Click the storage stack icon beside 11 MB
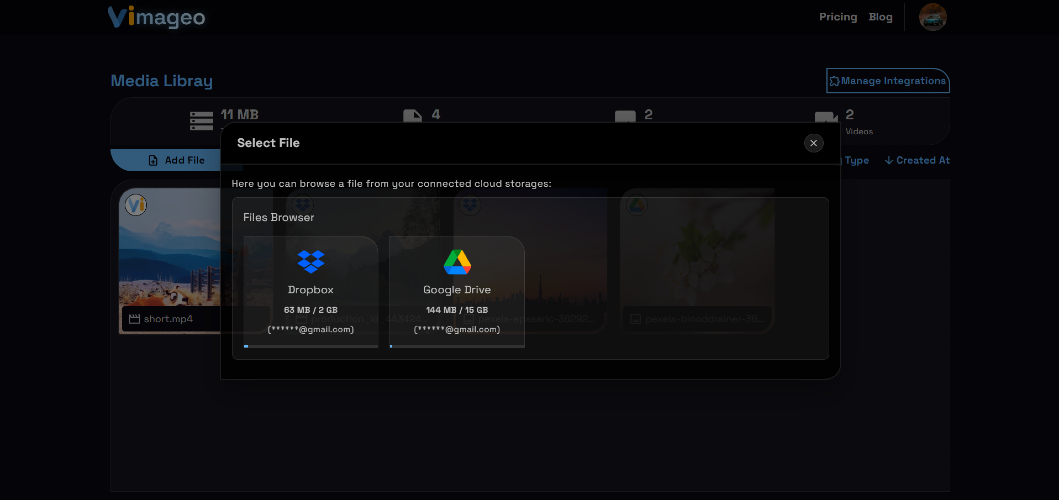 [x=201, y=121]
